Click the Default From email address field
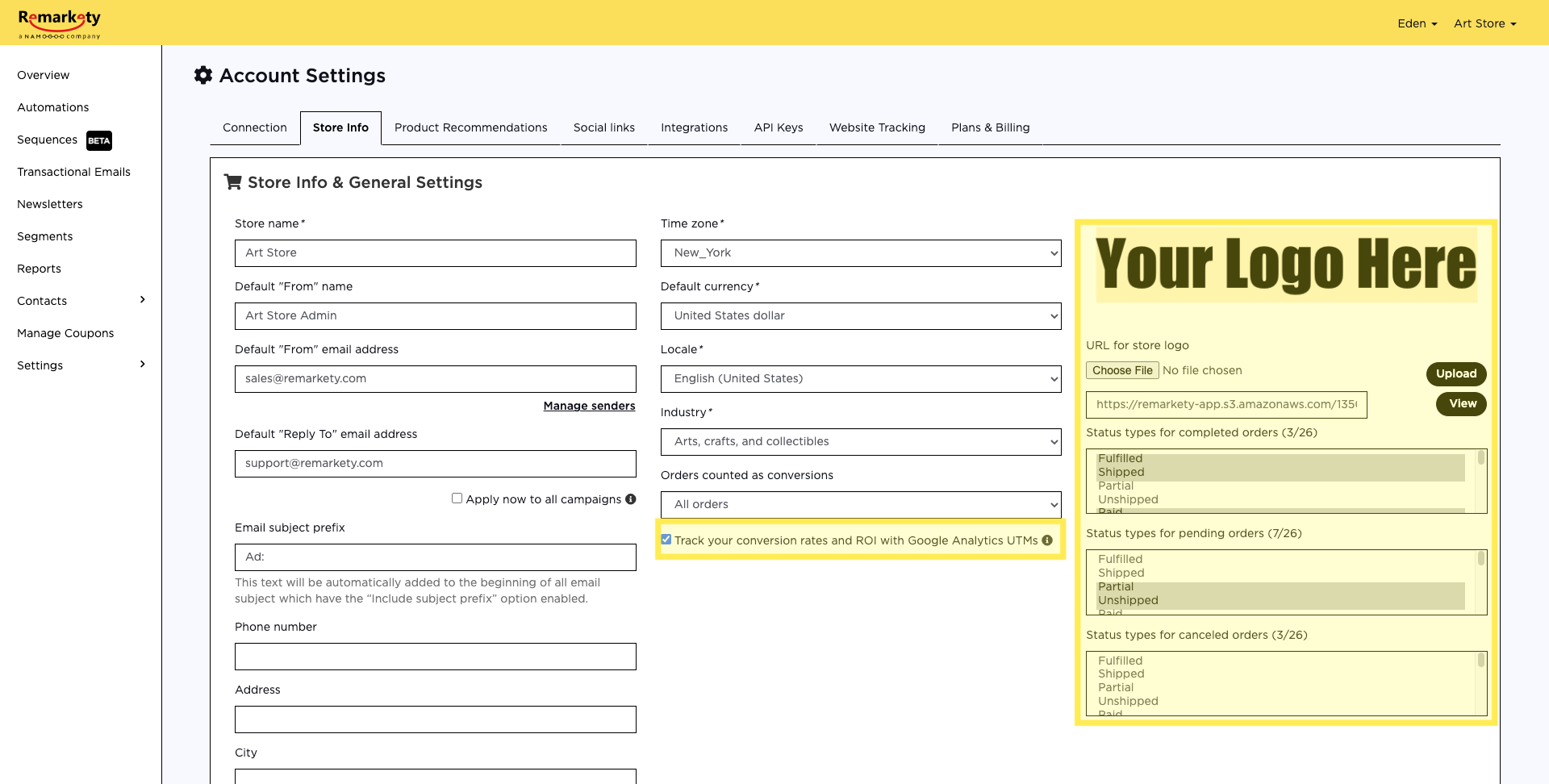This screenshot has height=784, width=1549. 436,379
